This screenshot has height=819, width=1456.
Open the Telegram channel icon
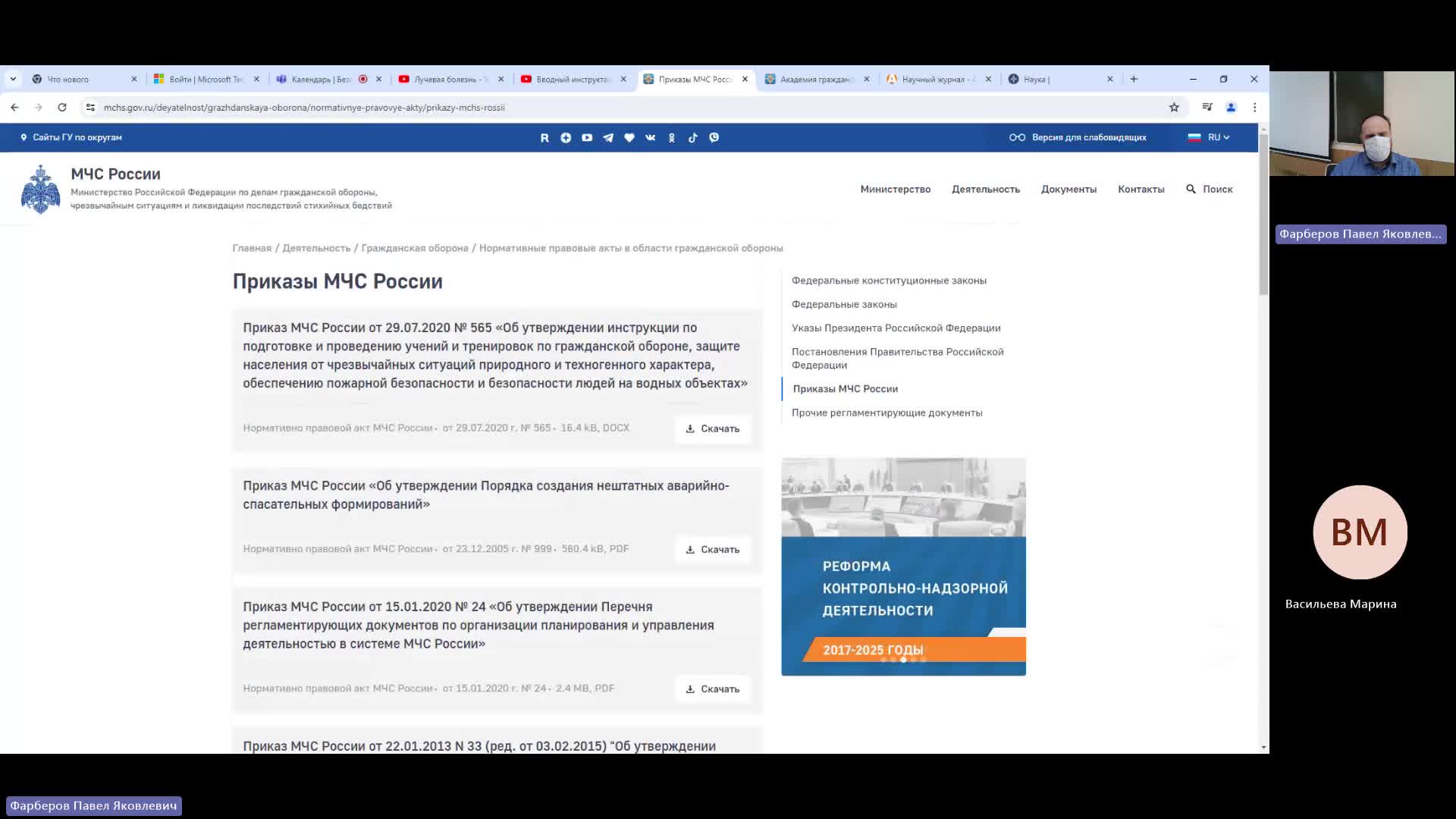coord(608,137)
